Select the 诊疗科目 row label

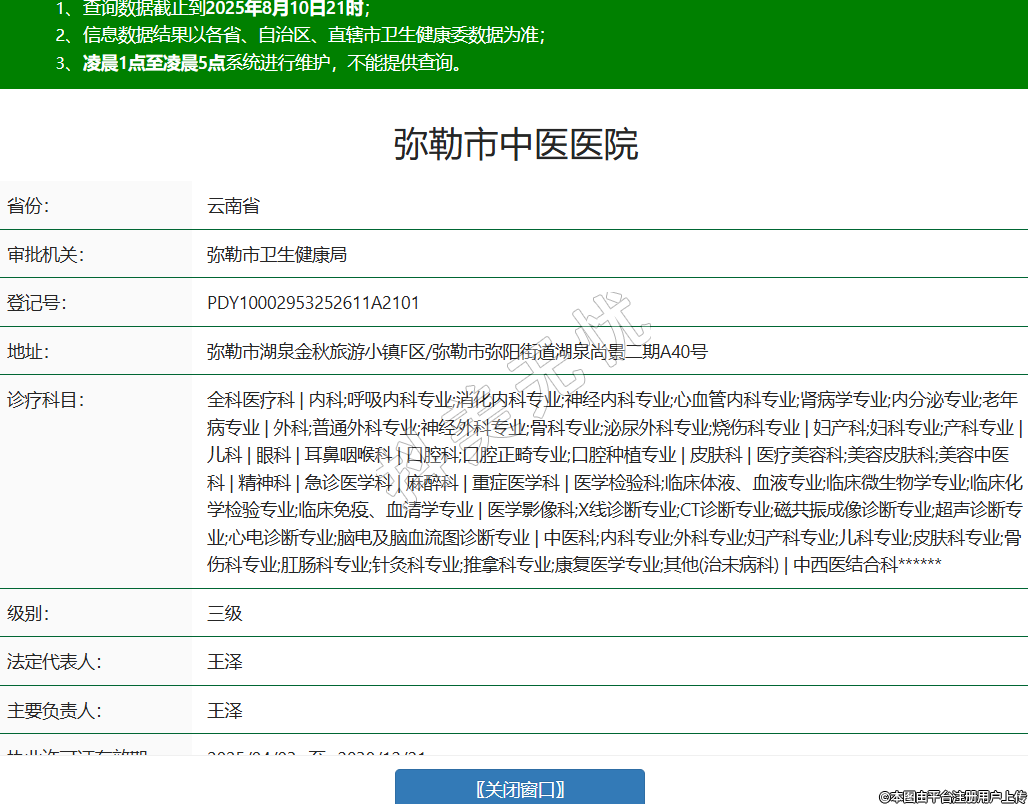click(x=45, y=401)
